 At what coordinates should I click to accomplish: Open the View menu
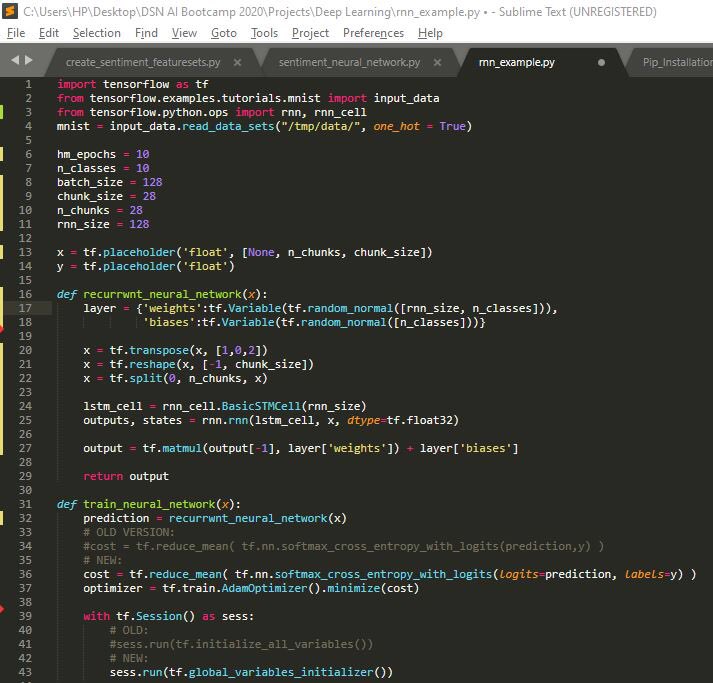point(184,33)
